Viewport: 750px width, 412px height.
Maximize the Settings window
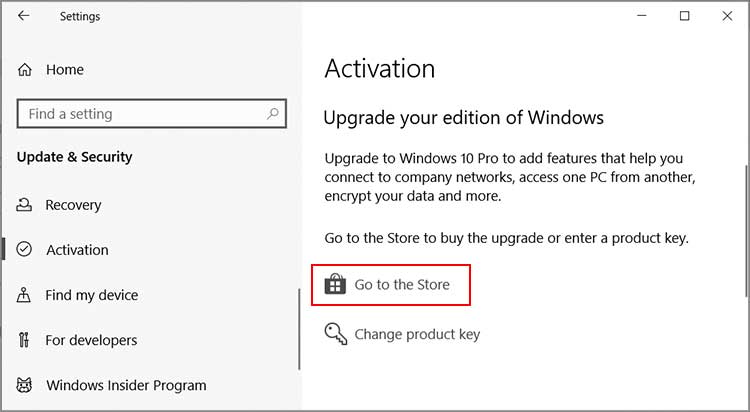click(x=685, y=16)
